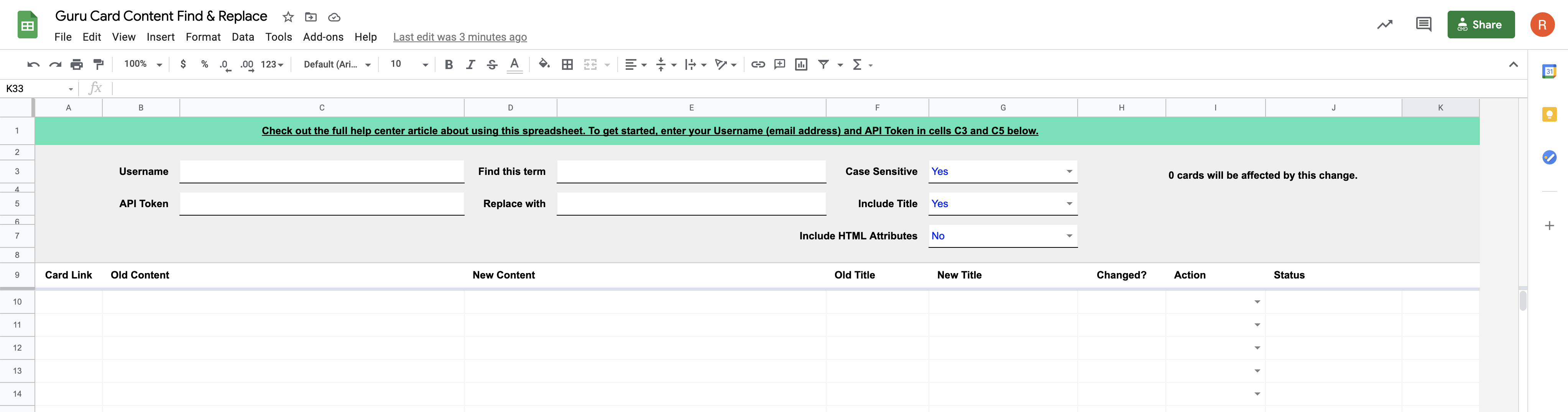Open the Google Keep sidebar panel

[x=1549, y=114]
